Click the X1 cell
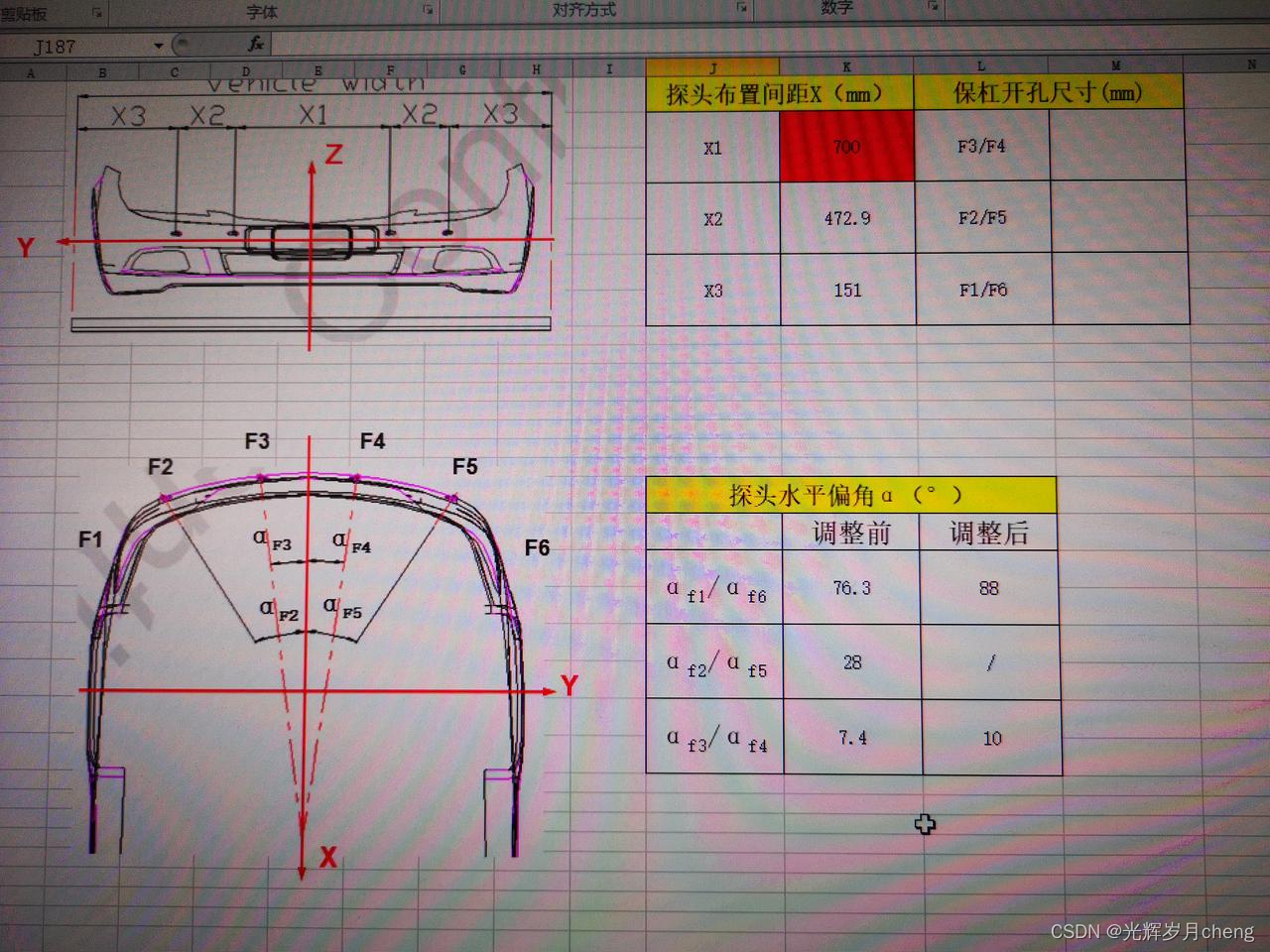 tap(712, 148)
